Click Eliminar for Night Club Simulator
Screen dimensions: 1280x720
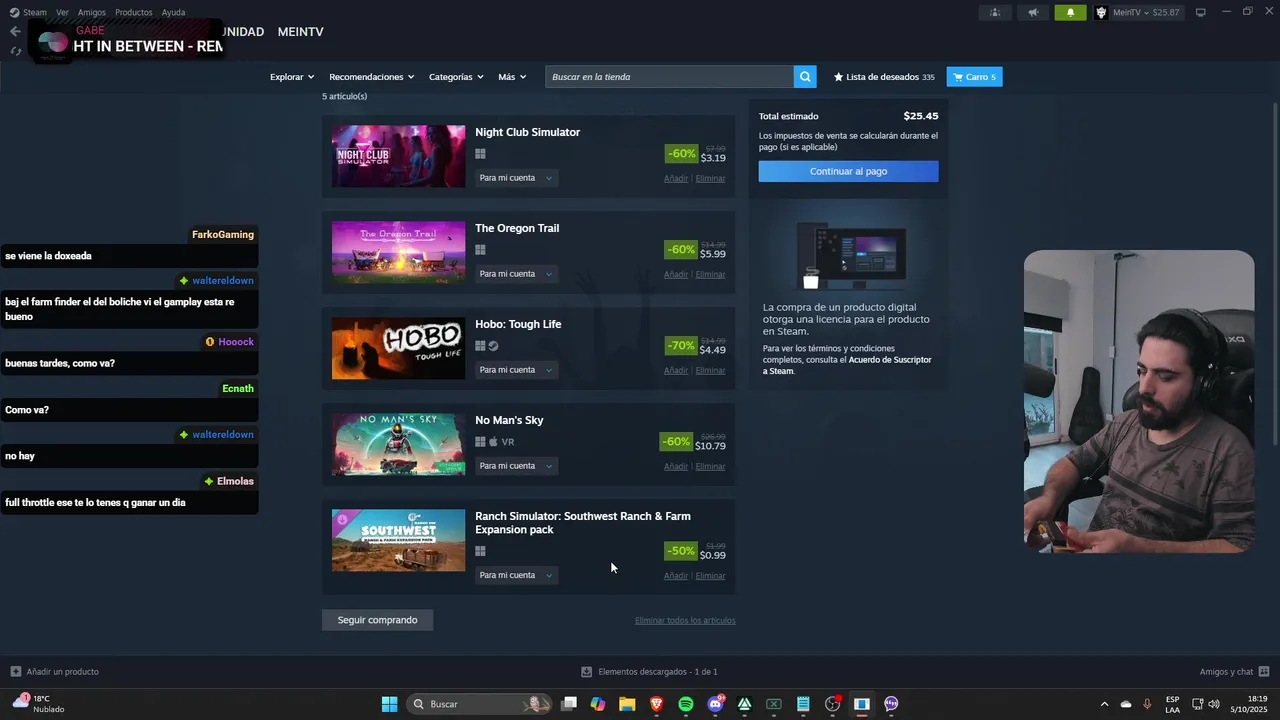pyautogui.click(x=710, y=179)
